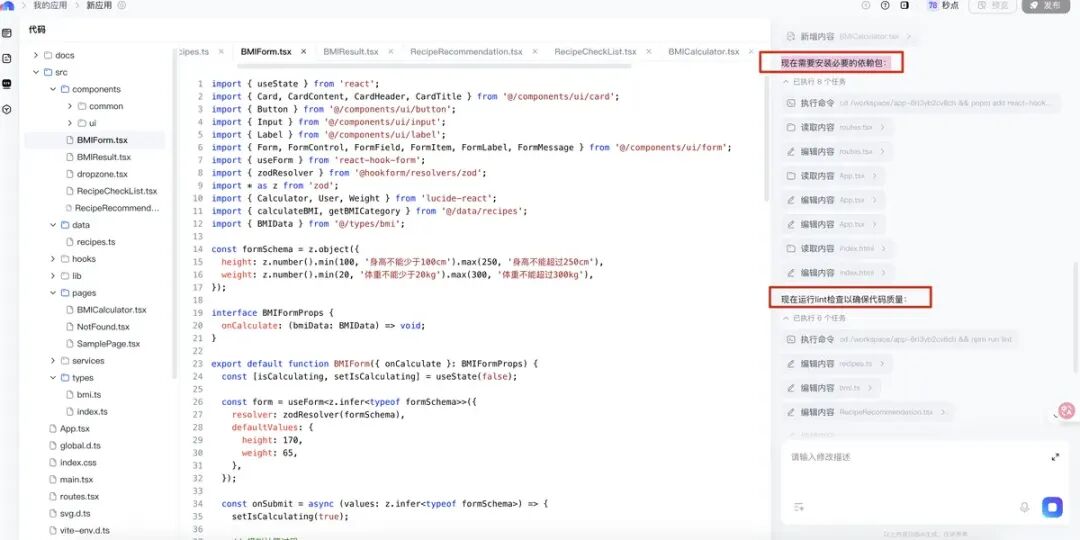Collapse the 已执行 8 个任务 list
1080x540 pixels.
[x=786, y=81]
